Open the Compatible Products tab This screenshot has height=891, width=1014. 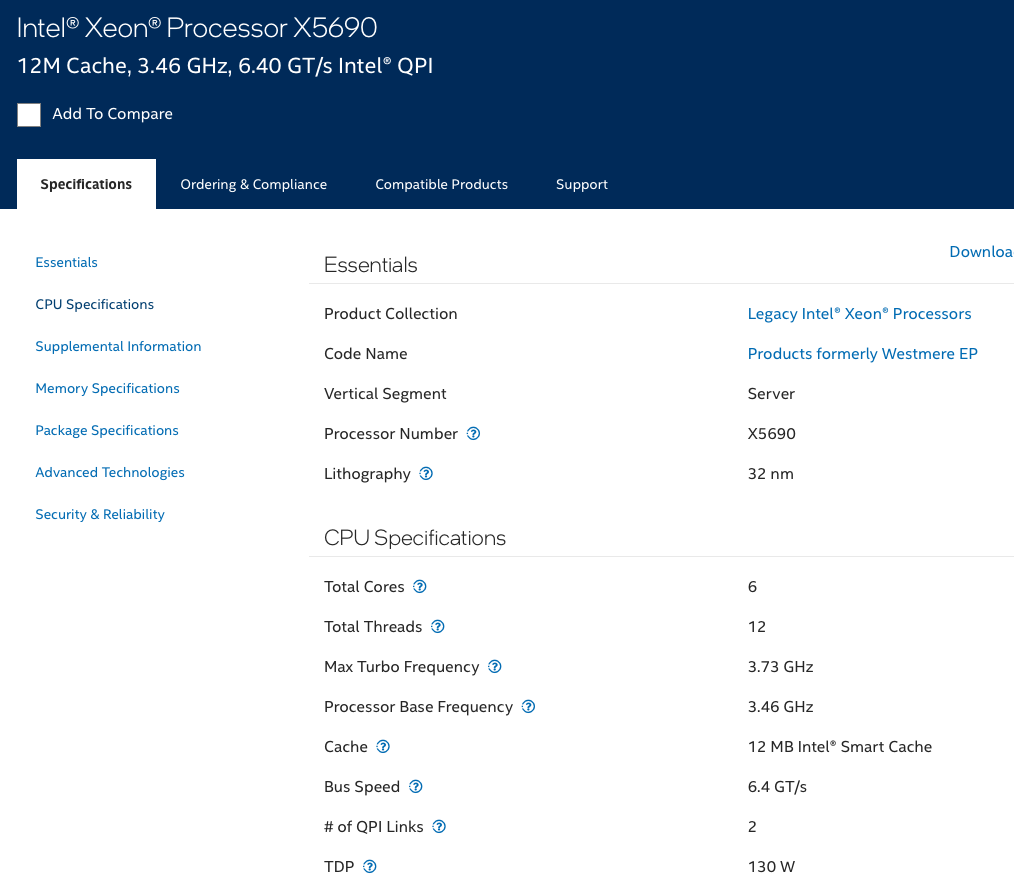point(441,185)
